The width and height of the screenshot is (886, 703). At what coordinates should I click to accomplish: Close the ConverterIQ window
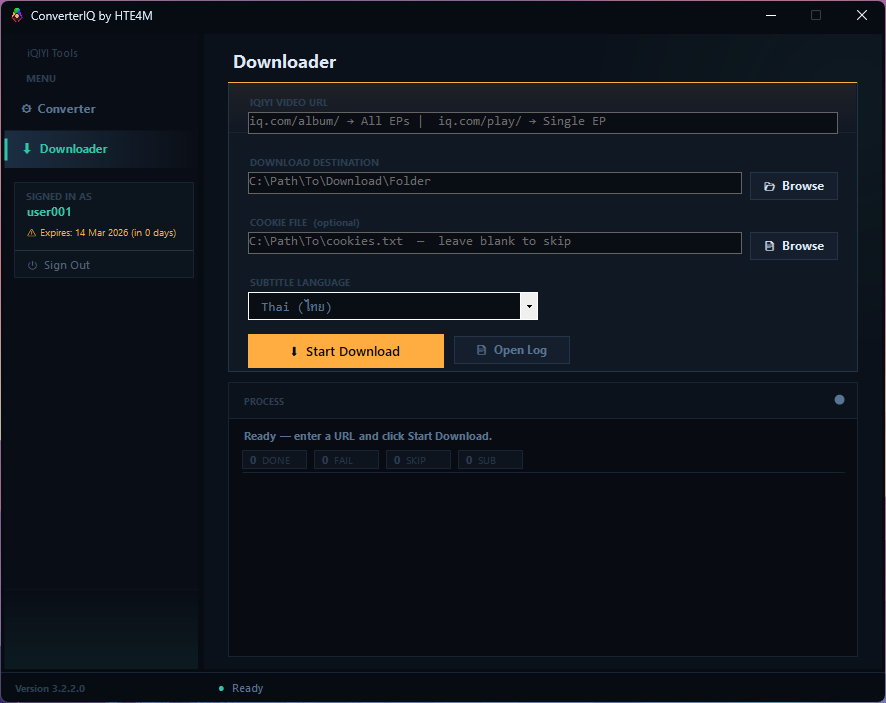pyautogui.click(x=861, y=15)
